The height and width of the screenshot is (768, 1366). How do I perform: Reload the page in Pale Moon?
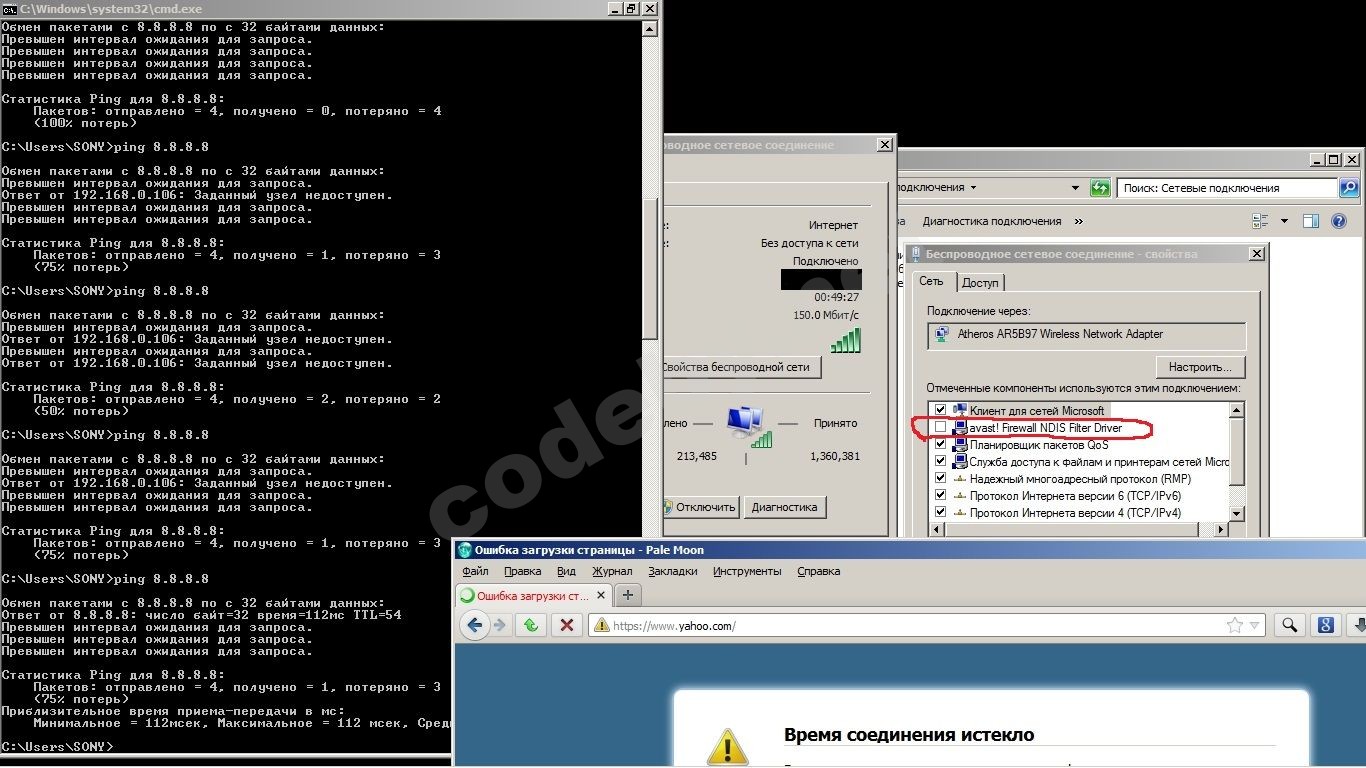coord(530,625)
